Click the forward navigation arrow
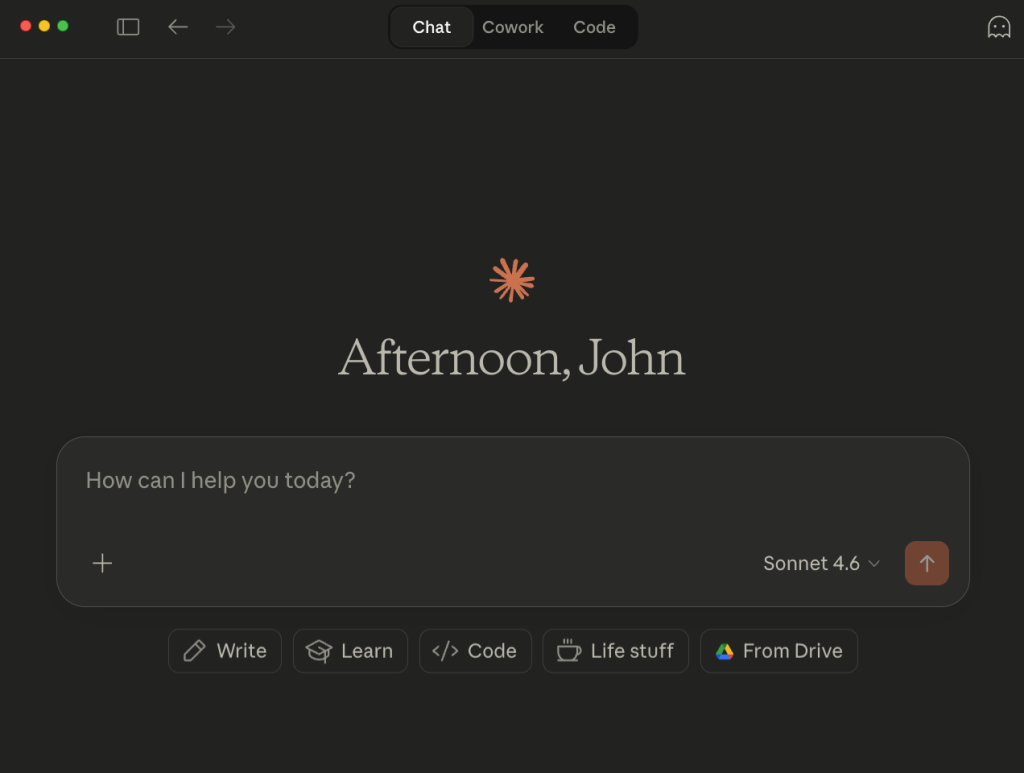This screenshot has width=1024, height=773. pos(226,27)
